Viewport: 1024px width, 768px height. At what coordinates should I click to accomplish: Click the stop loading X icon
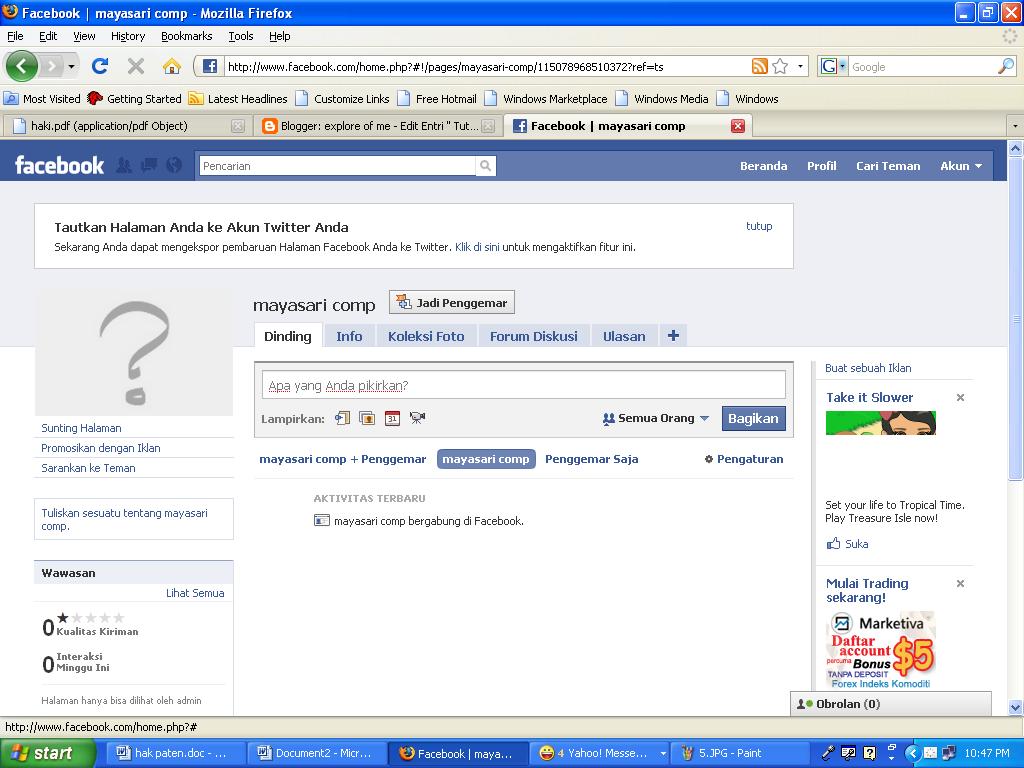click(135, 66)
